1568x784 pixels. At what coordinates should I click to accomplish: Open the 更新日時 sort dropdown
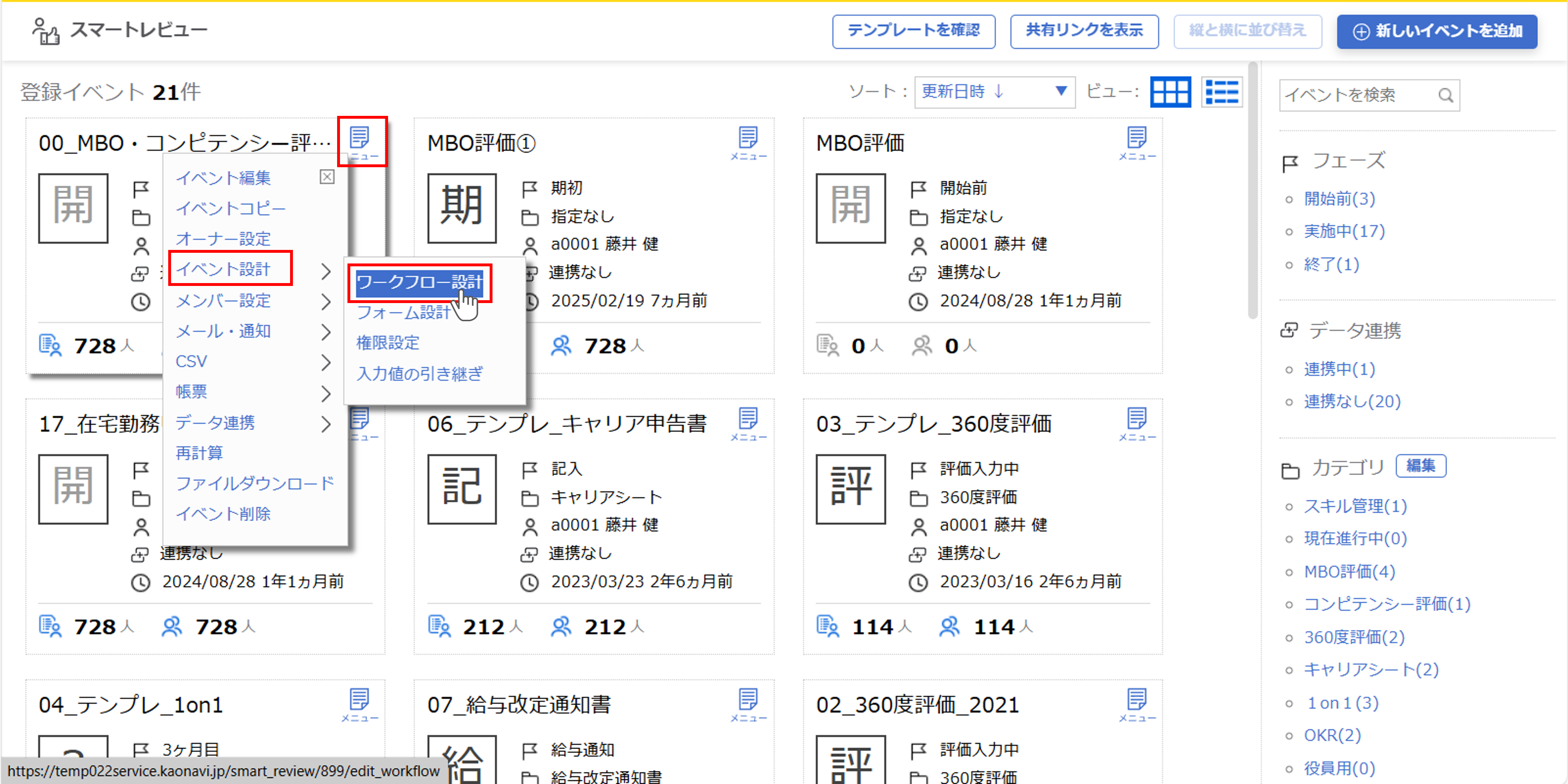click(x=994, y=91)
